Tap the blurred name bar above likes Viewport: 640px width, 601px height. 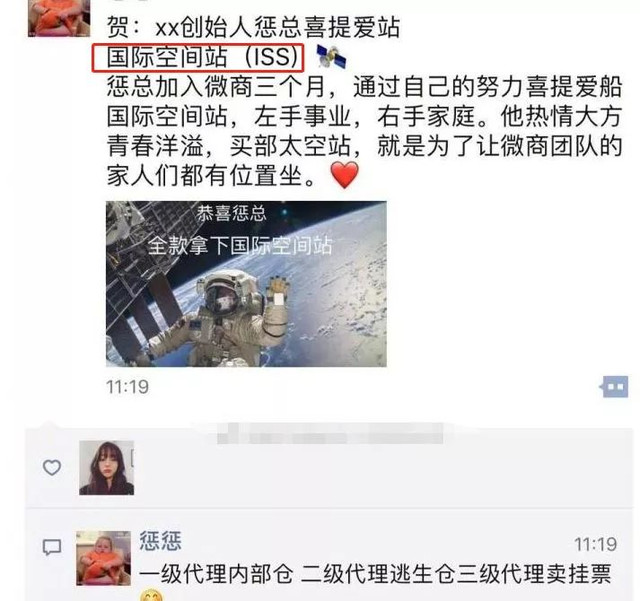tap(330, 434)
